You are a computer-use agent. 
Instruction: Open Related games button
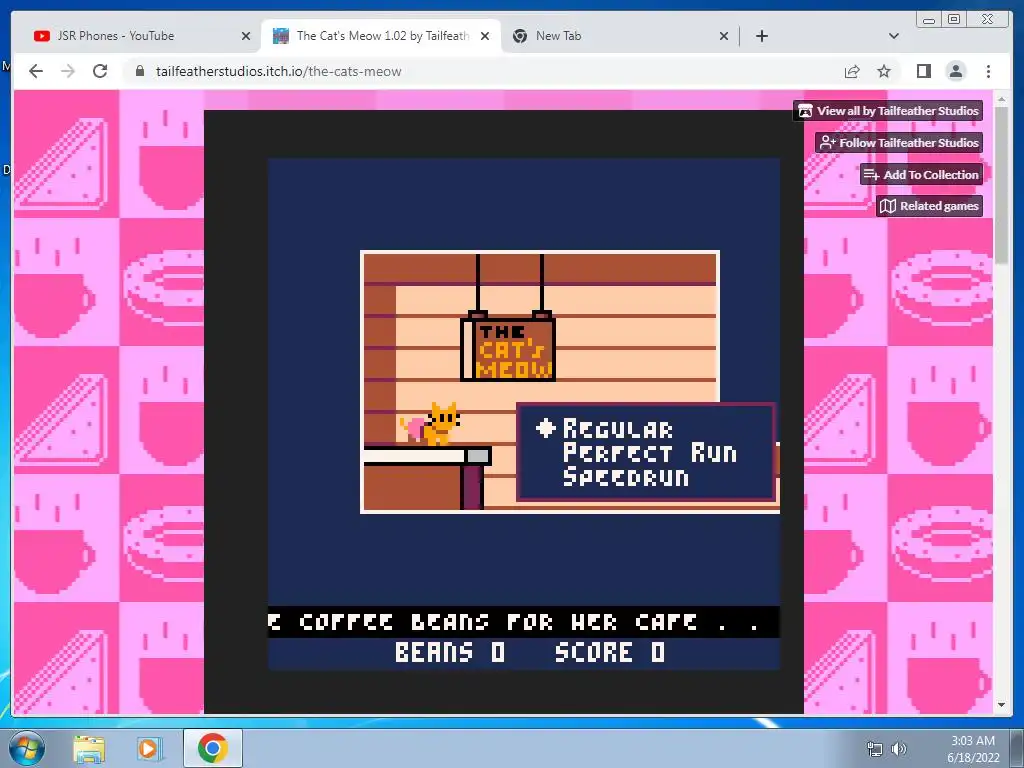click(x=929, y=206)
